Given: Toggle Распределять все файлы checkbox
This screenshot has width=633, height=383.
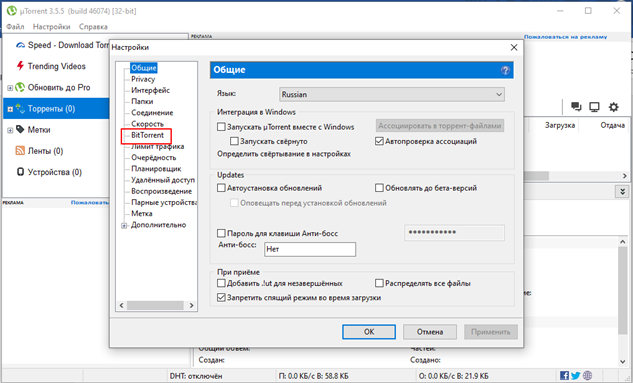Looking at the screenshot, I should coord(379,283).
